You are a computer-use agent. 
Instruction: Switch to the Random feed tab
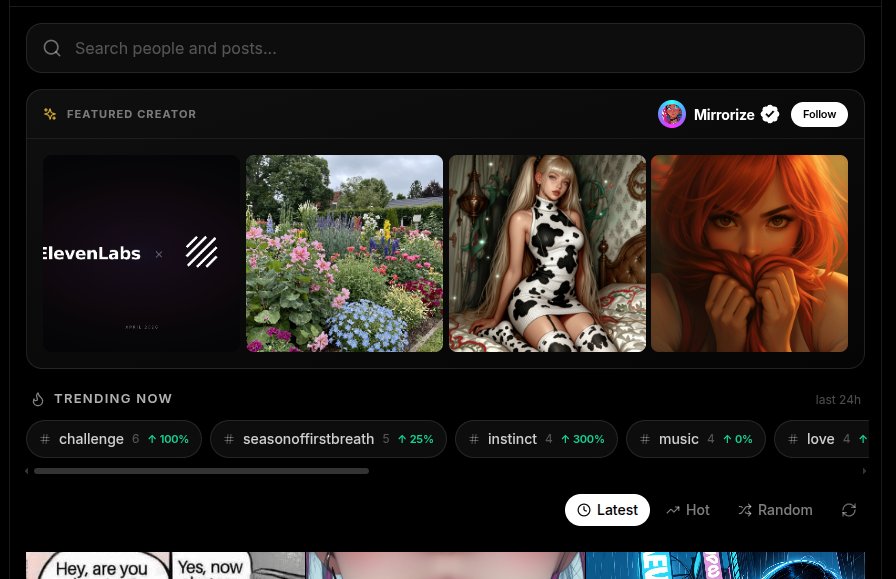click(x=775, y=510)
